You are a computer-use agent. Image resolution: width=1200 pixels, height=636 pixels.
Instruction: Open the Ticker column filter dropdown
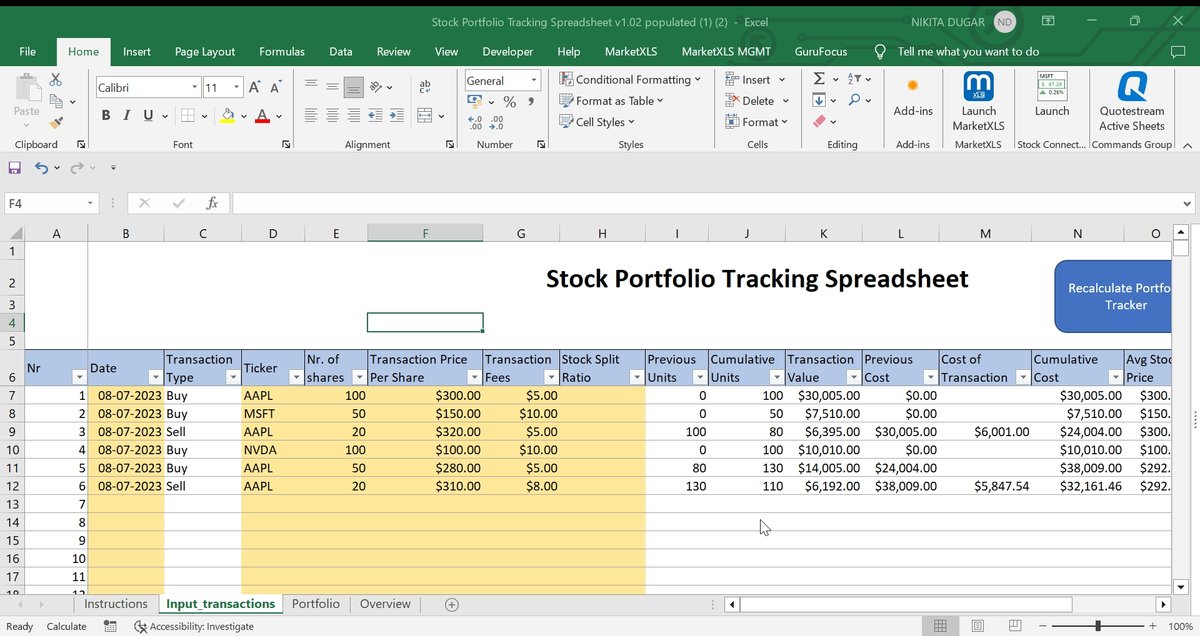click(x=296, y=377)
